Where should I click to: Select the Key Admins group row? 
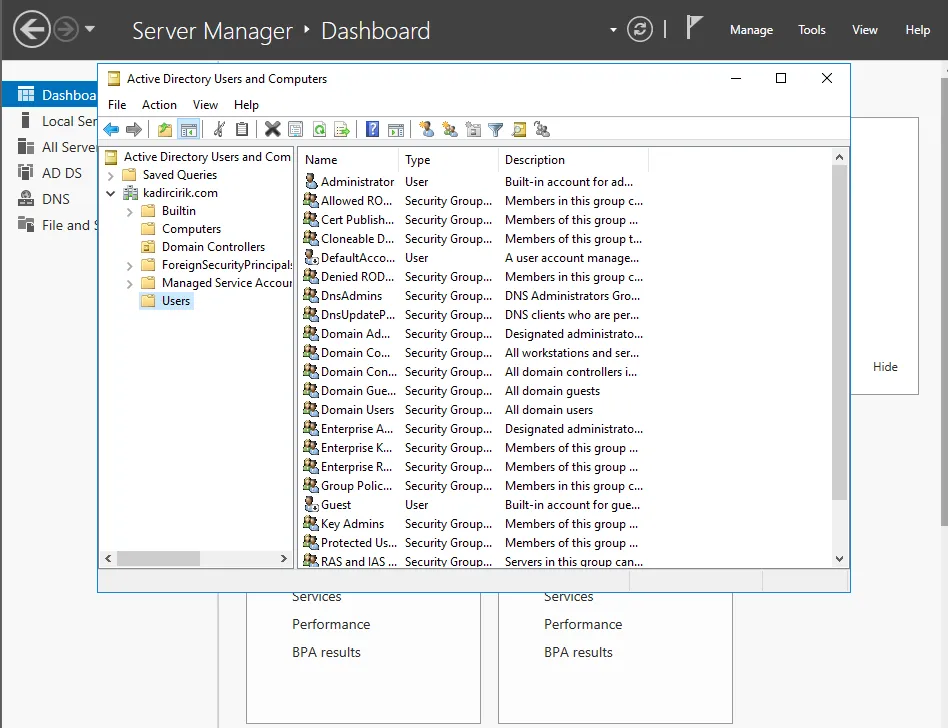click(473, 524)
